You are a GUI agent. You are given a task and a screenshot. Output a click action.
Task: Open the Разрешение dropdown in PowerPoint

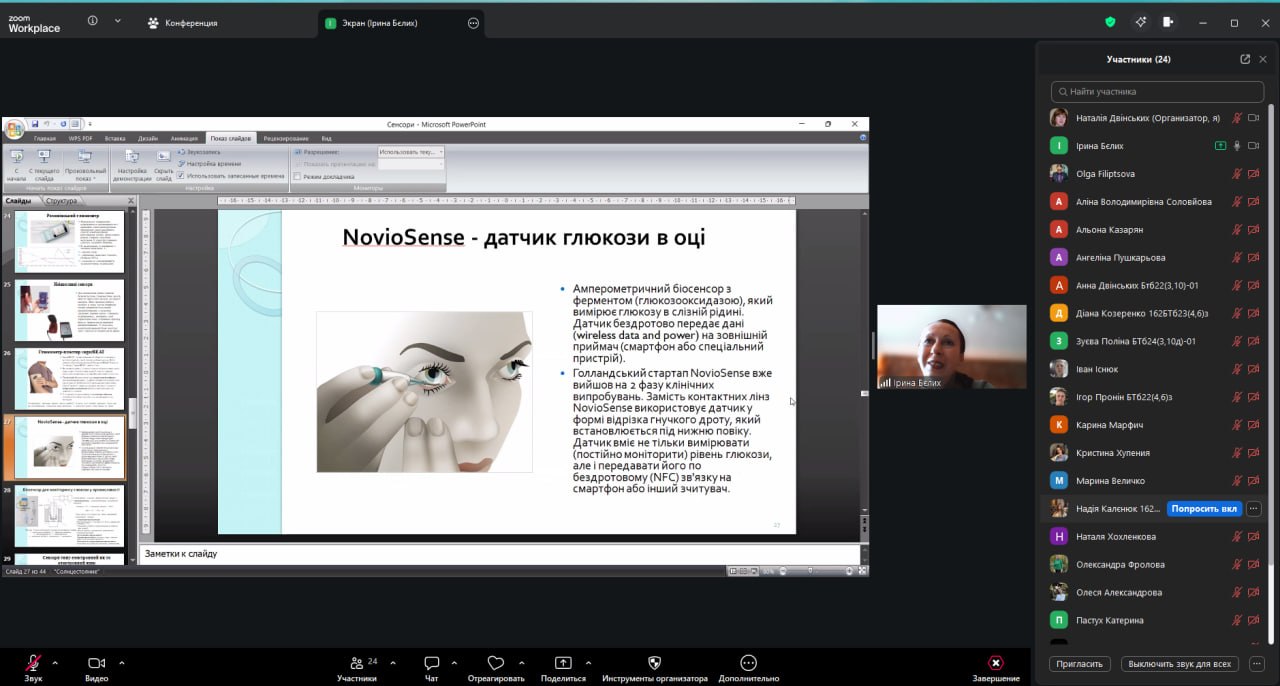pyautogui.click(x=411, y=152)
